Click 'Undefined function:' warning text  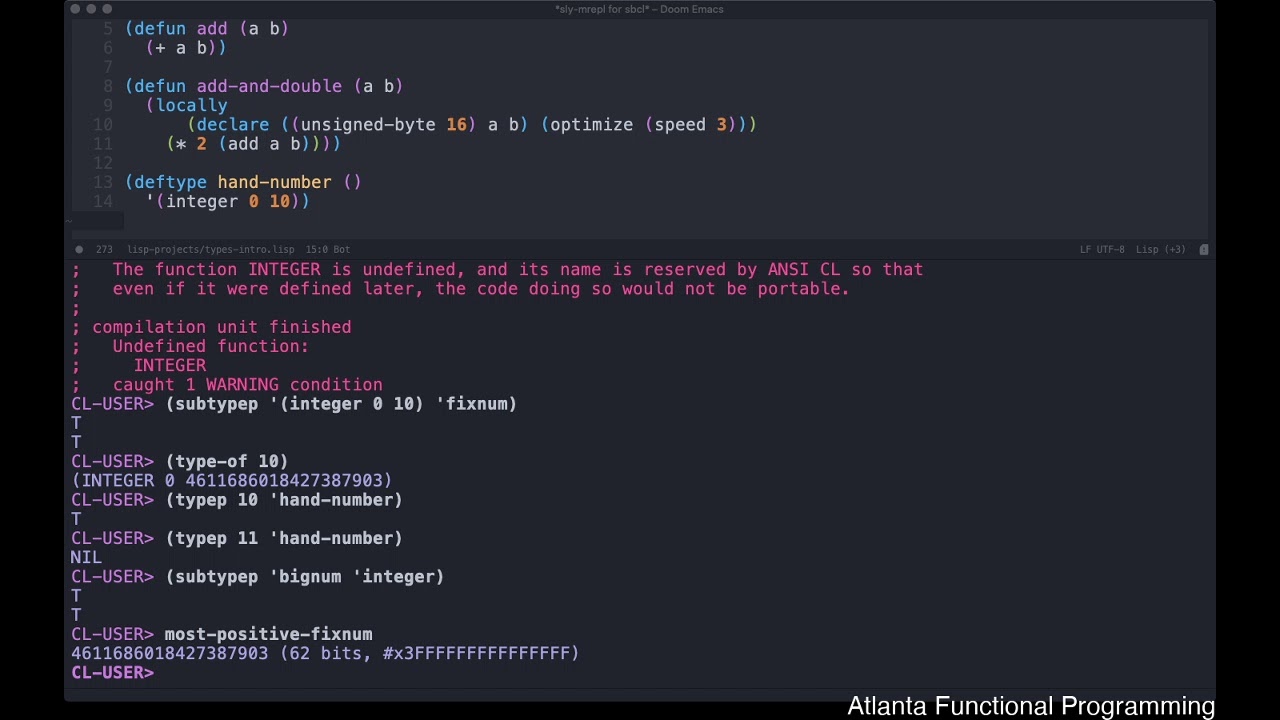coord(211,346)
